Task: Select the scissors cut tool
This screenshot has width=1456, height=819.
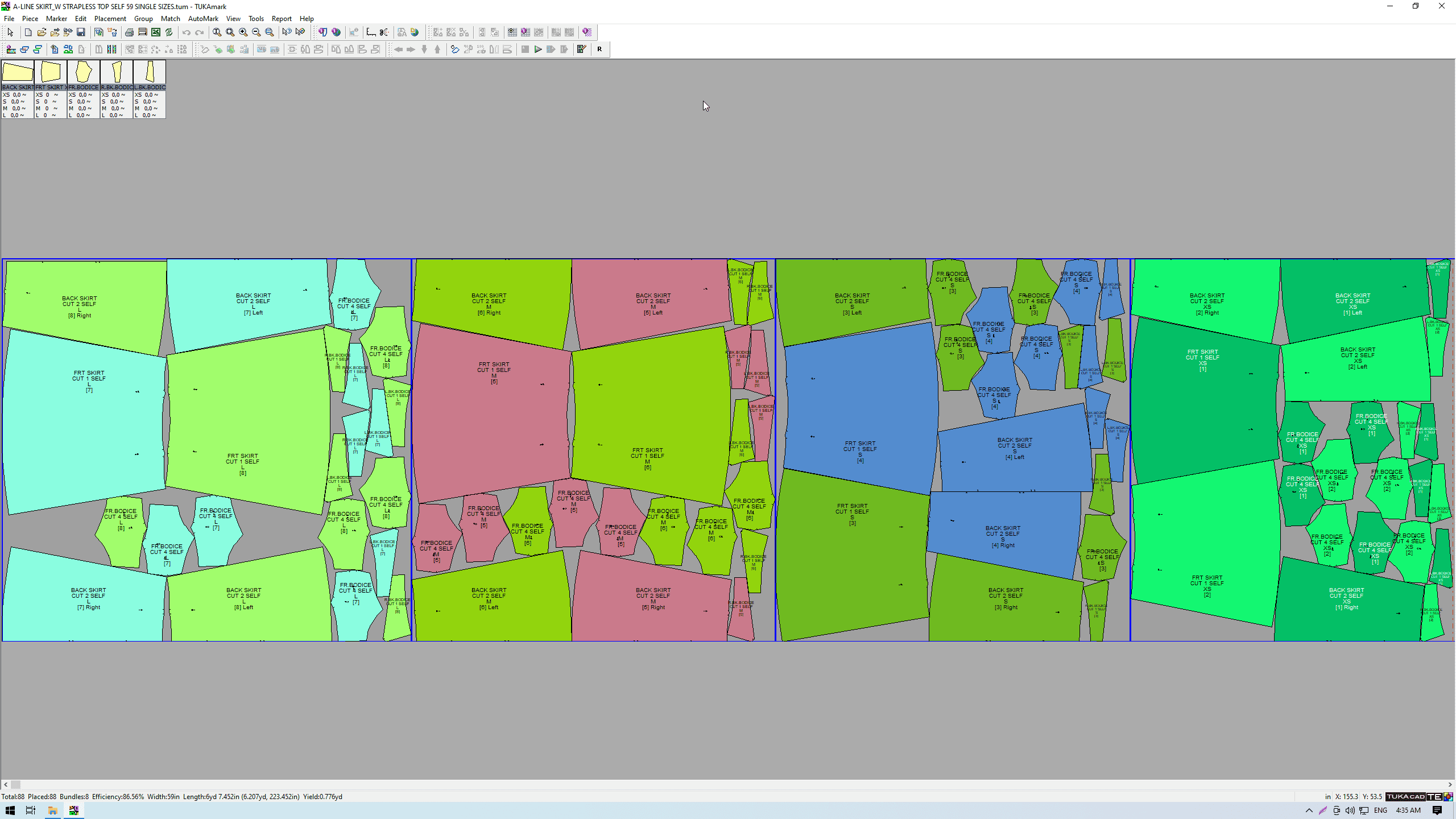Action: [384, 32]
